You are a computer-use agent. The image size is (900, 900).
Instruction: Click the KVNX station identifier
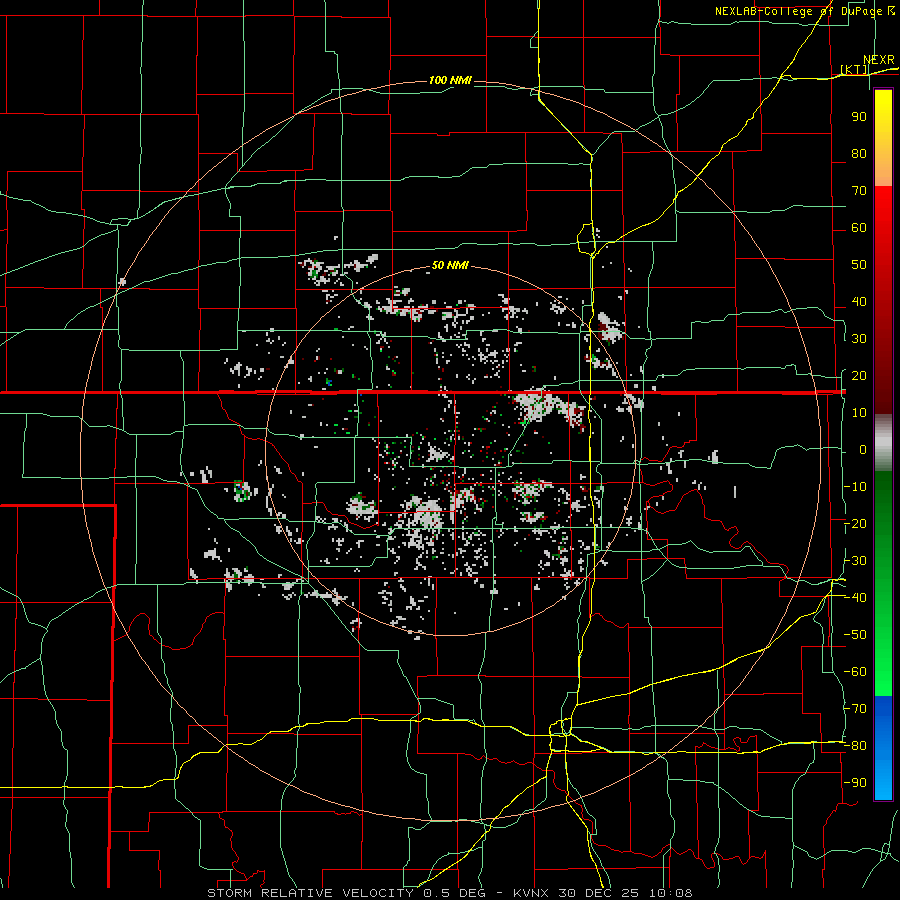pyautogui.click(x=531, y=893)
